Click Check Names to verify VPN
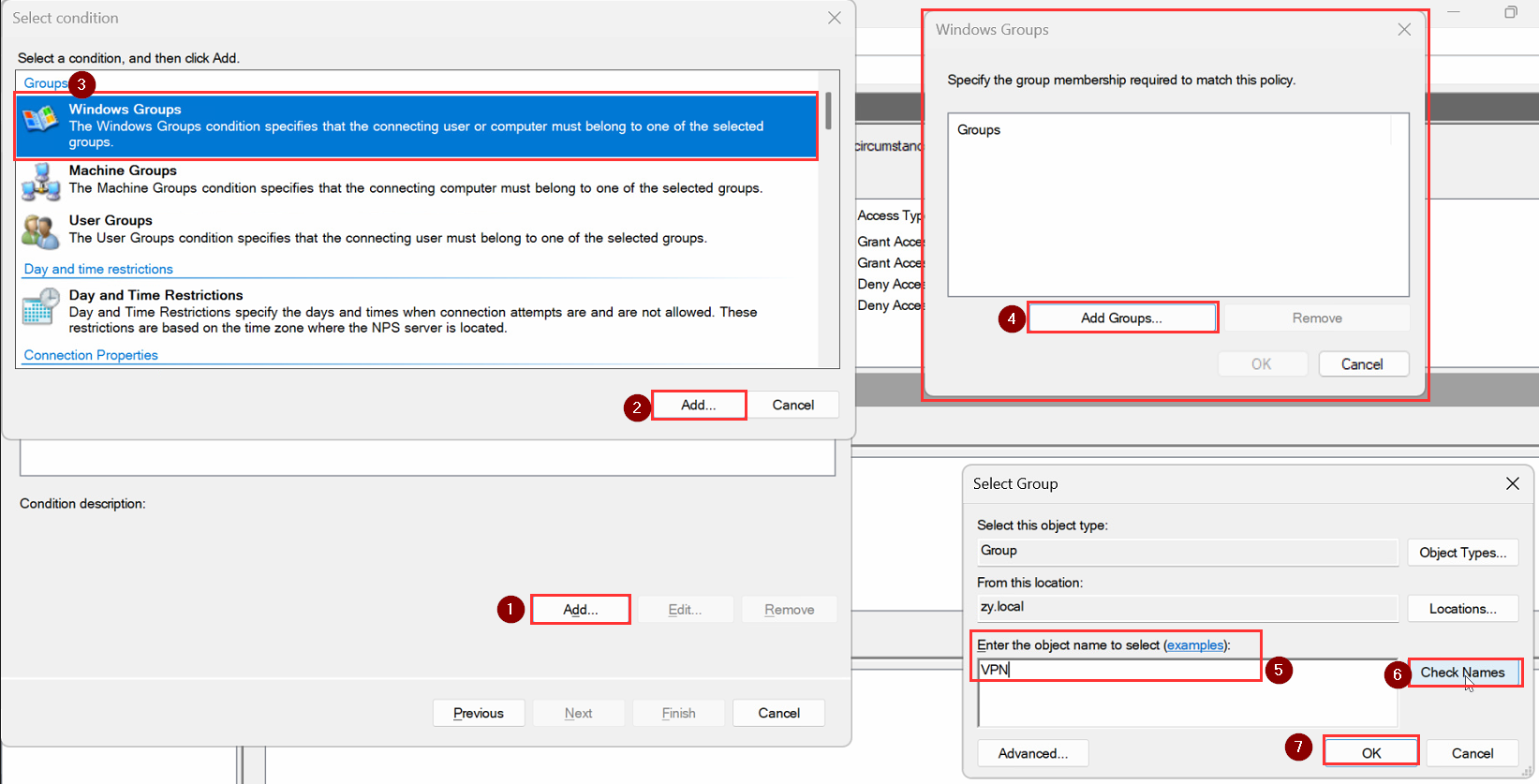Screen dimensions: 1539x784 [x=1463, y=673]
